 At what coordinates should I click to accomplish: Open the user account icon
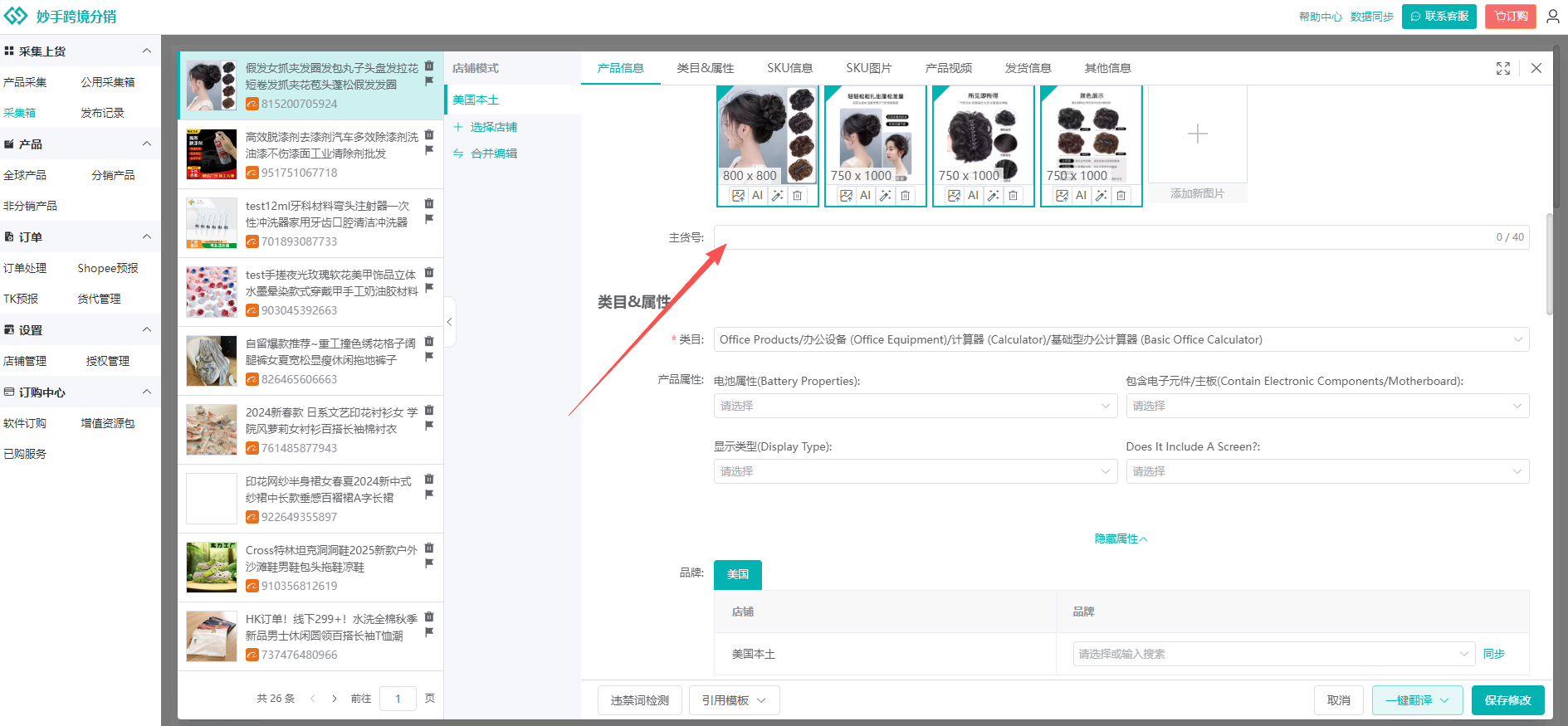1553,17
